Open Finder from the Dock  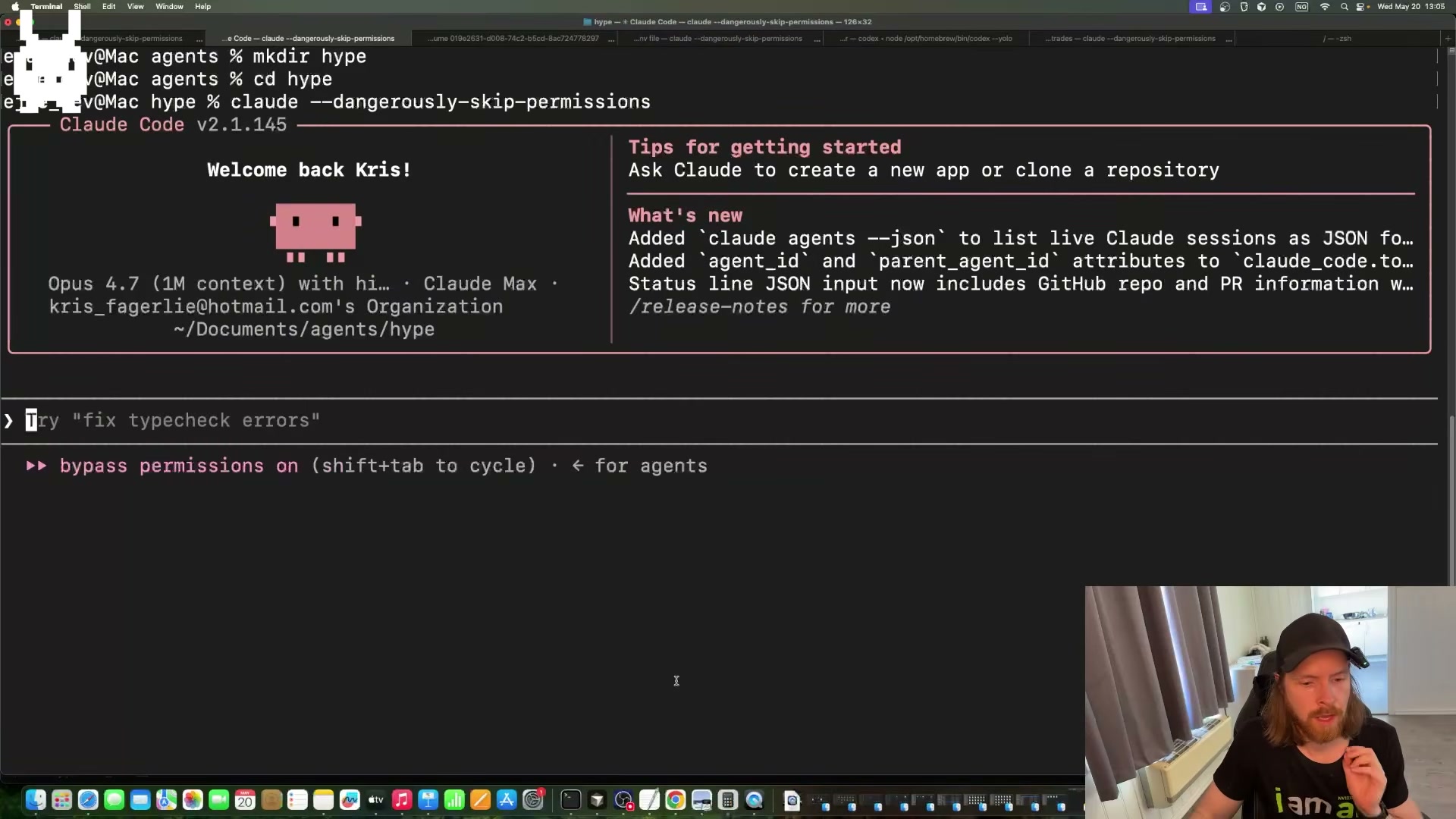click(x=36, y=799)
